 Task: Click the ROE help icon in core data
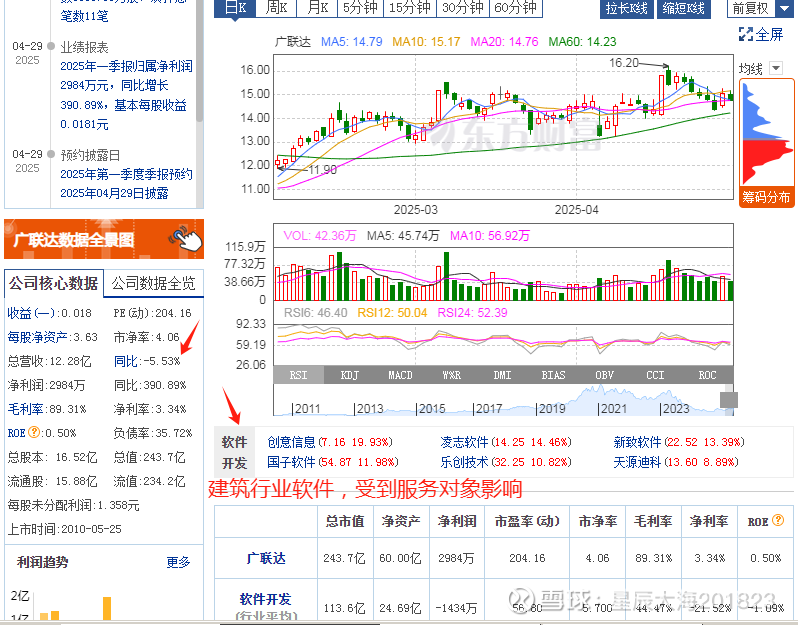(x=34, y=433)
